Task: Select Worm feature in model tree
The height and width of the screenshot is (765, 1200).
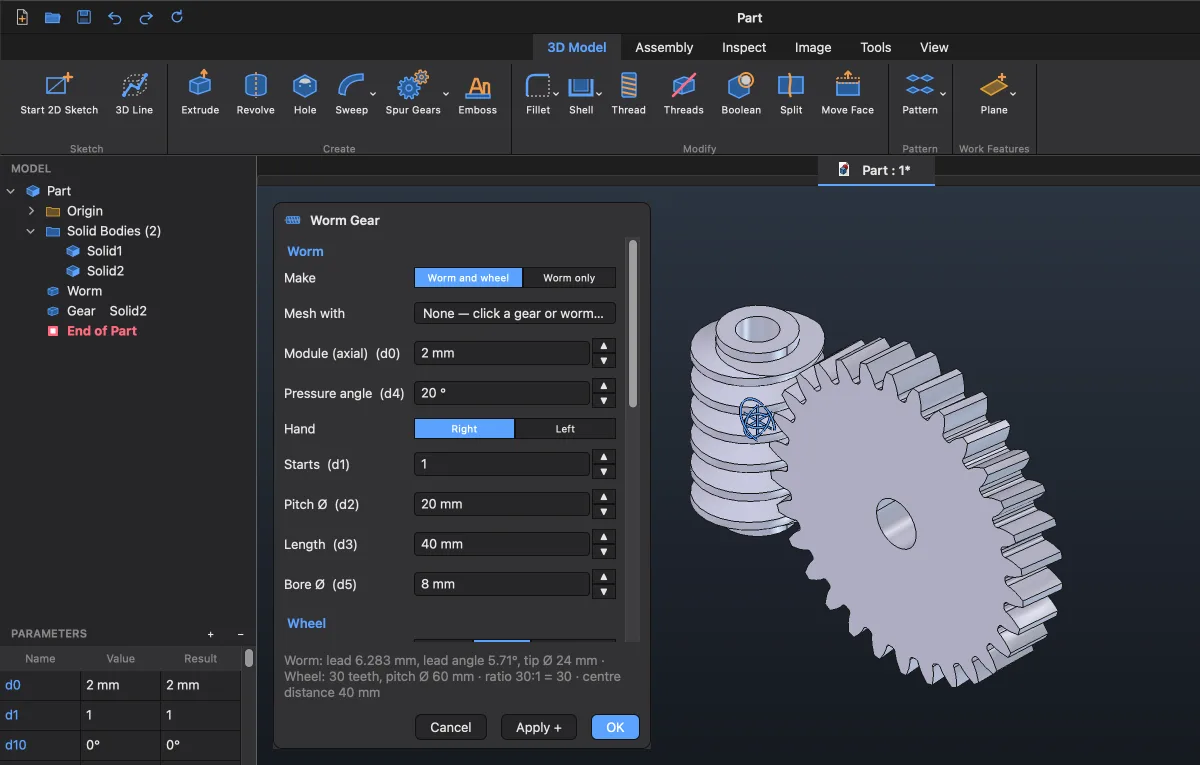Action: click(84, 291)
